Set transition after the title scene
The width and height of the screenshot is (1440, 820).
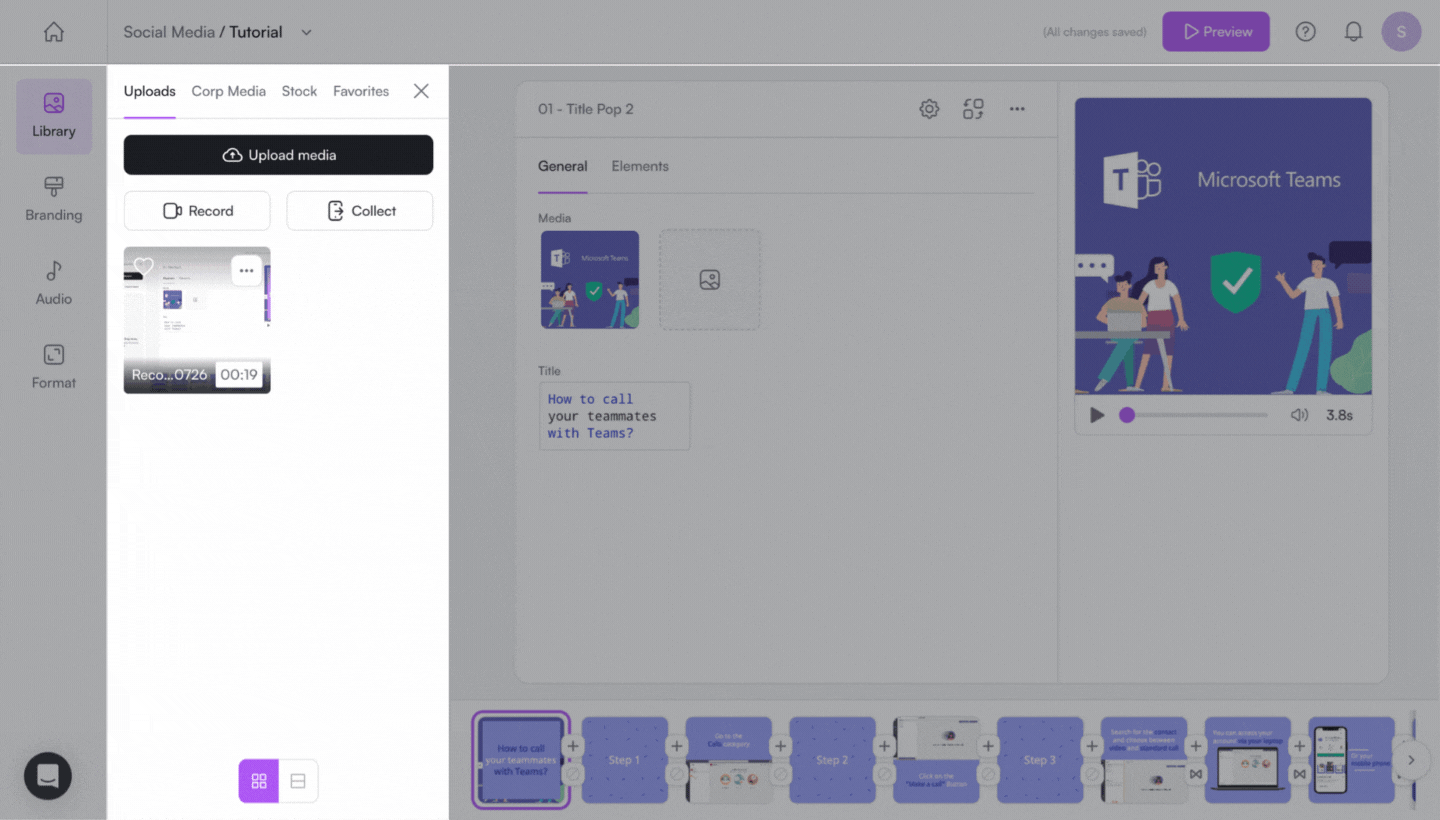coord(573,774)
